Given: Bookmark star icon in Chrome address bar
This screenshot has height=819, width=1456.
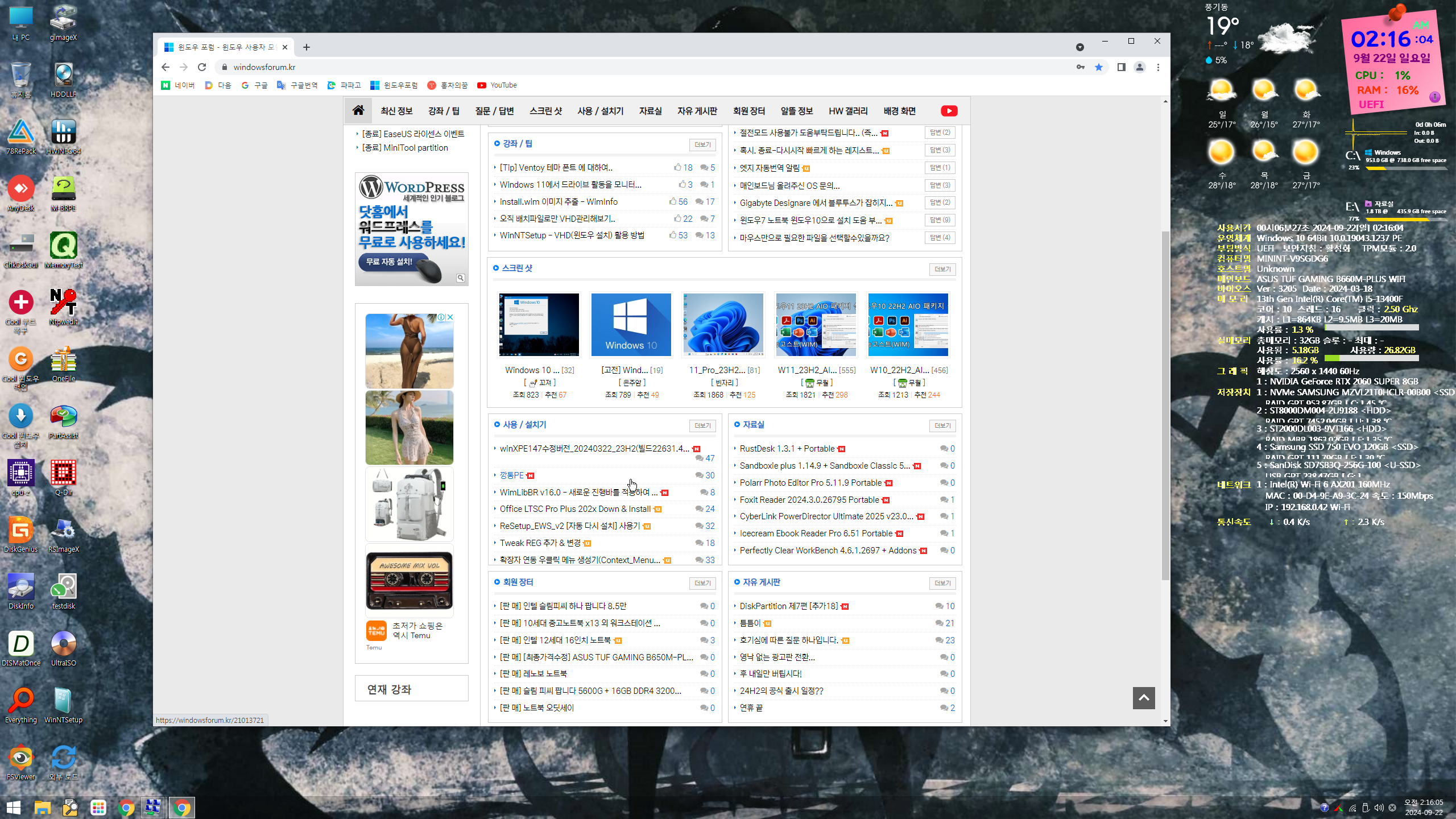Looking at the screenshot, I should point(1099,67).
